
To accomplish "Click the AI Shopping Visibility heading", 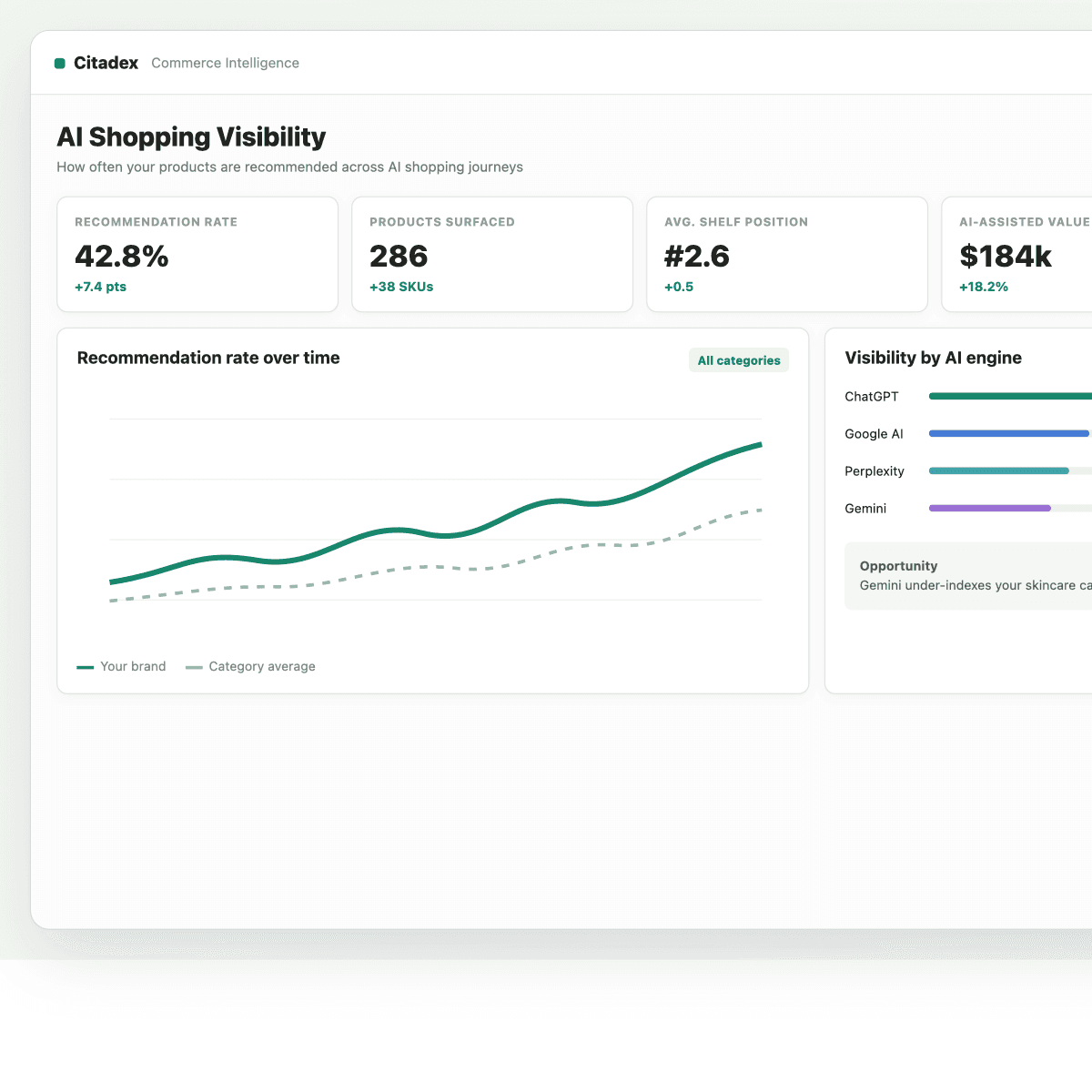I will pos(191,136).
